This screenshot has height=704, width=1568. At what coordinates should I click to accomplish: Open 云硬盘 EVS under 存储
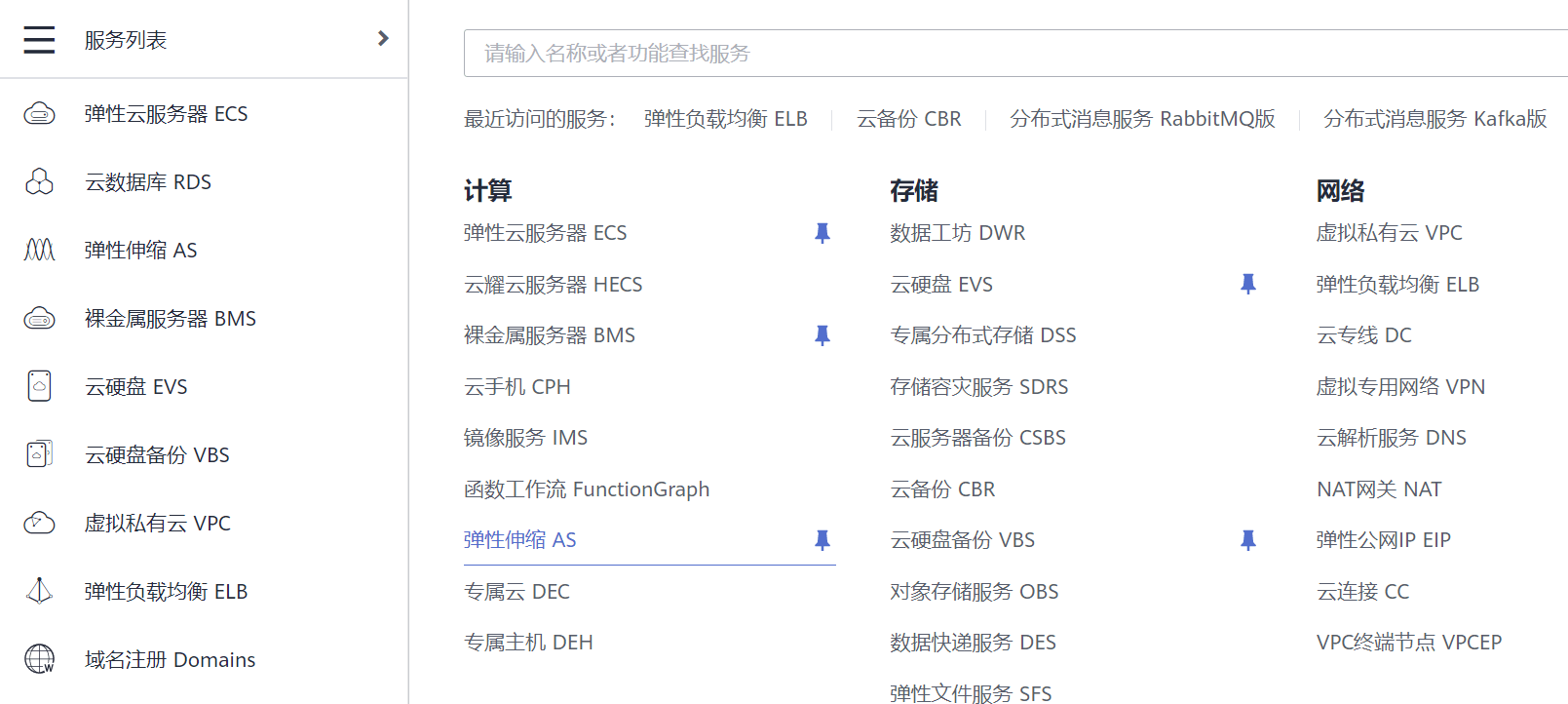pos(941,285)
